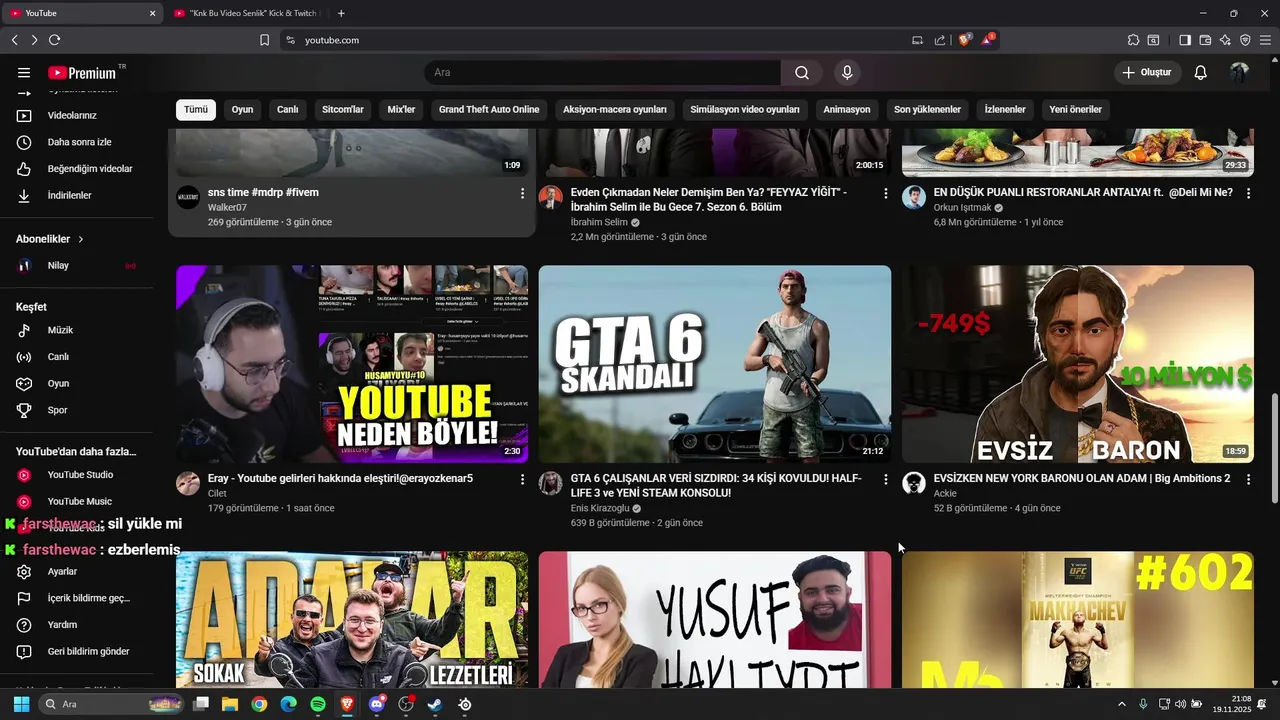
Task: Select the Sitcom'lar filter chip
Action: (x=343, y=109)
